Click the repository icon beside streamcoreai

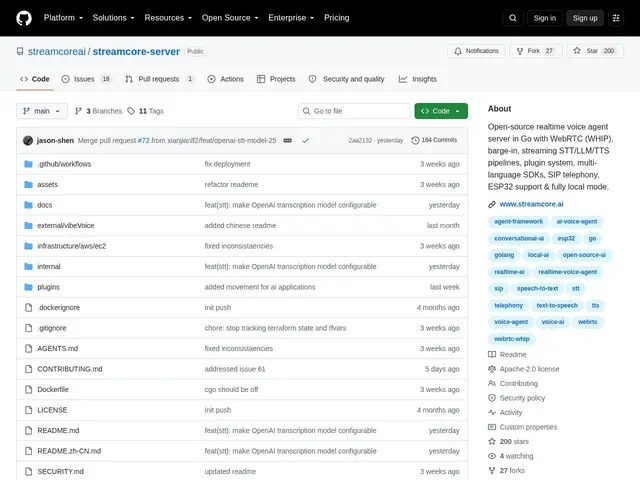(20, 51)
